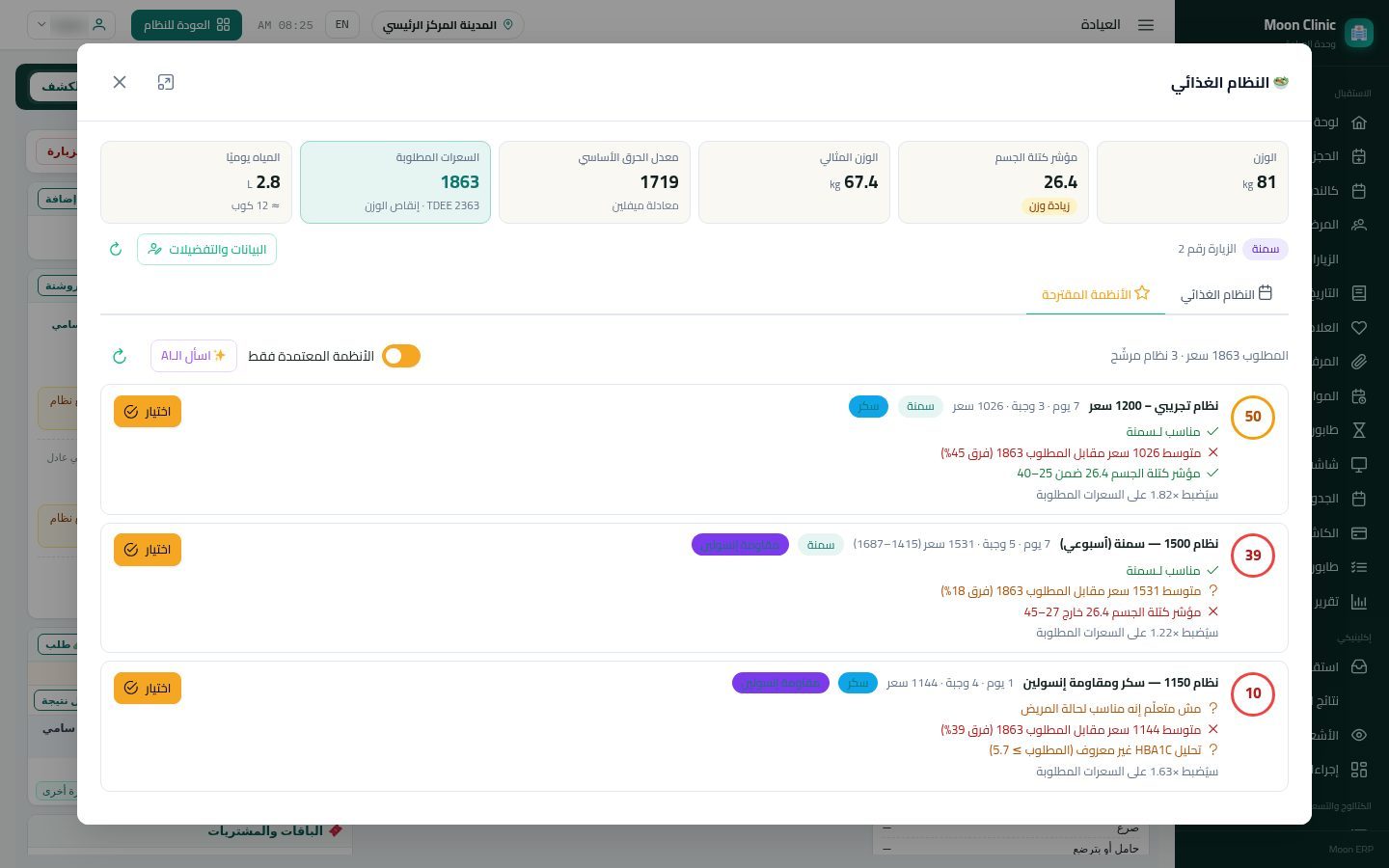Screen dimensions: 1389x868
Task: Click the سكر tag on نظام 1150
Action: click(858, 683)
